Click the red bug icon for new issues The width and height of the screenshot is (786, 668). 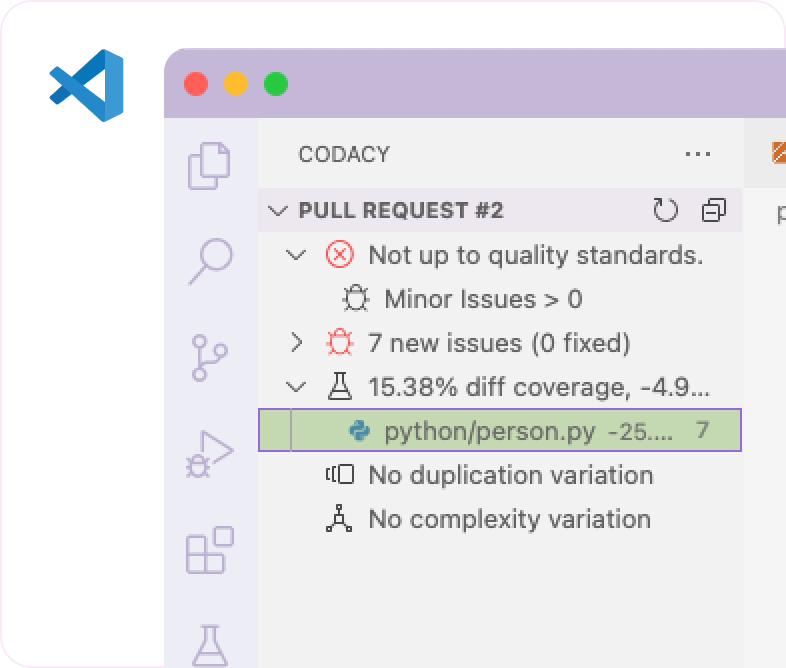pyautogui.click(x=340, y=343)
